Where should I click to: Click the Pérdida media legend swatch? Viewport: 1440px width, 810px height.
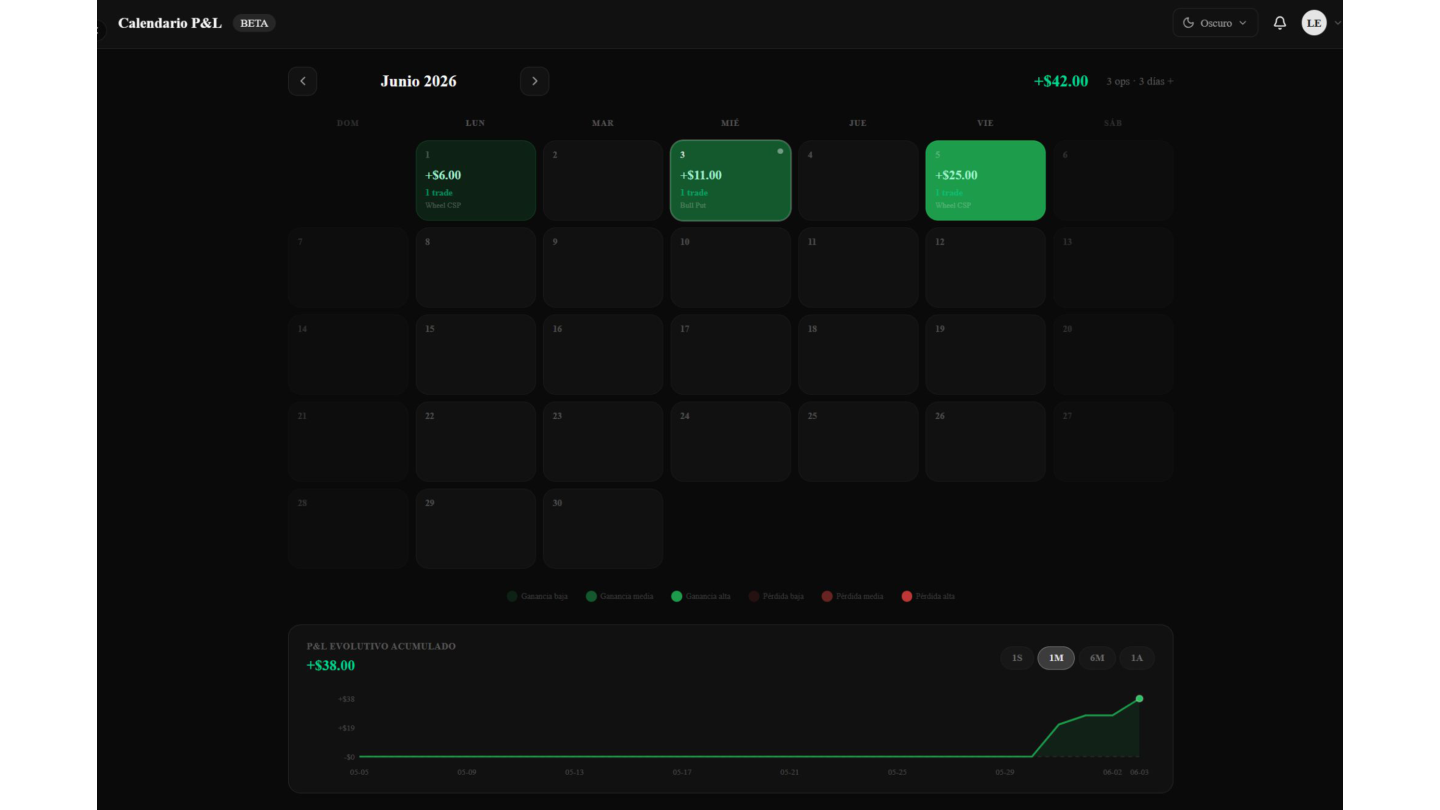pos(827,596)
